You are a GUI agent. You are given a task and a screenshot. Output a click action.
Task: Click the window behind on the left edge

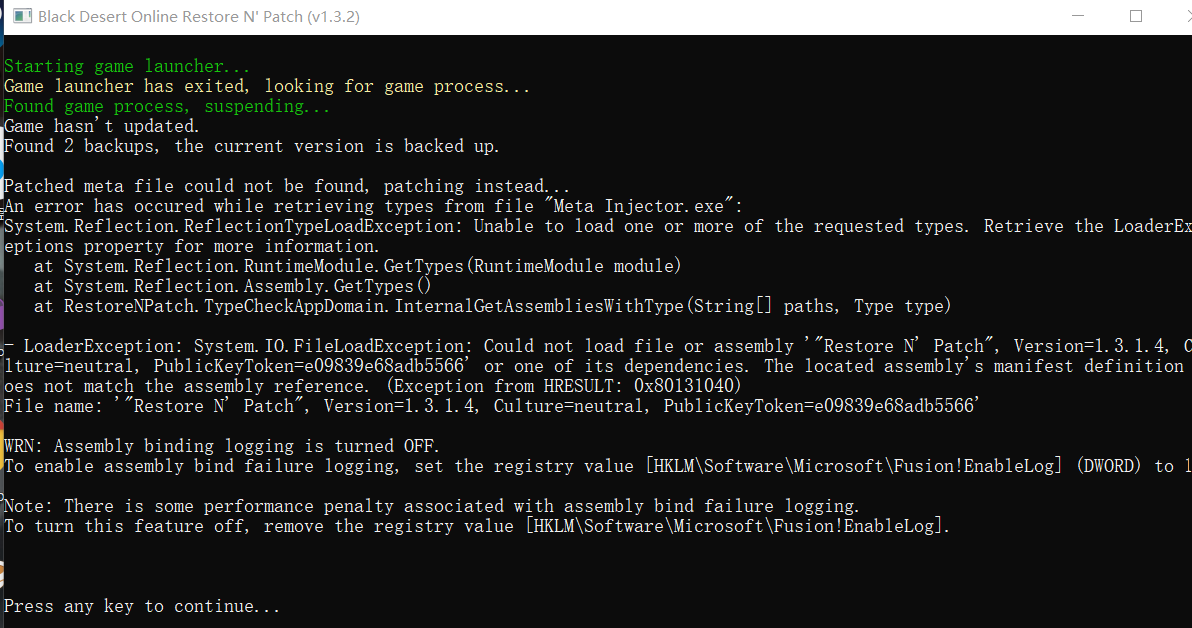pyautogui.click(x=3, y=300)
